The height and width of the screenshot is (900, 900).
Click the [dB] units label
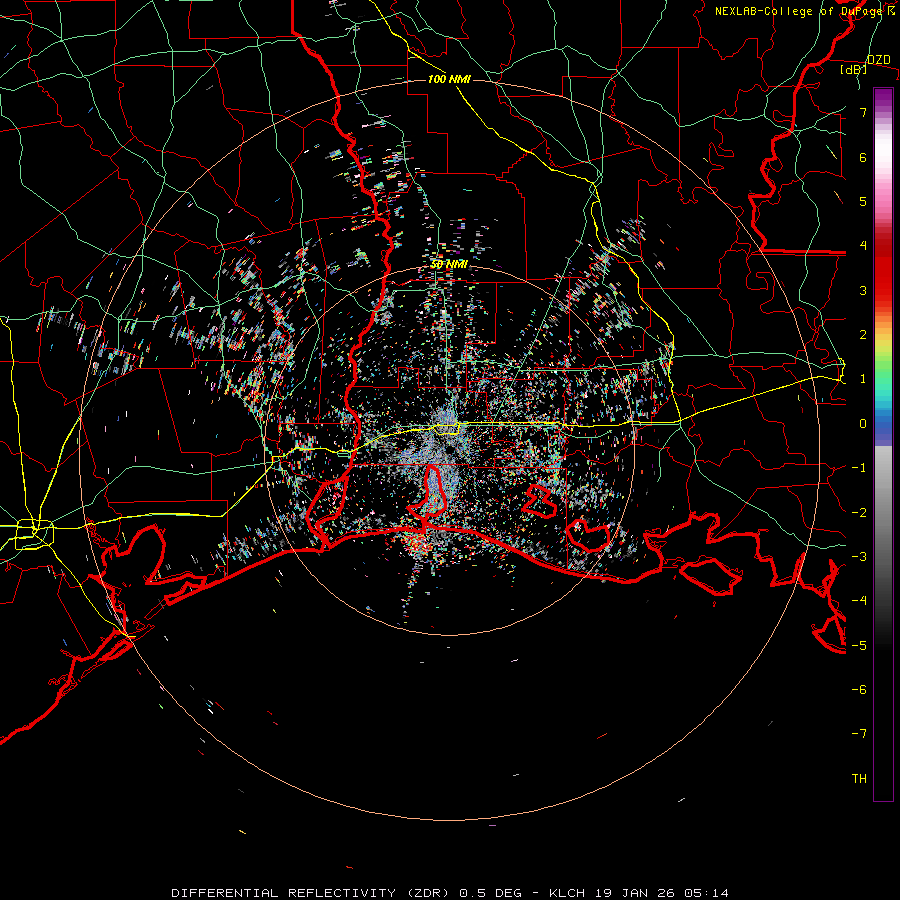point(854,69)
